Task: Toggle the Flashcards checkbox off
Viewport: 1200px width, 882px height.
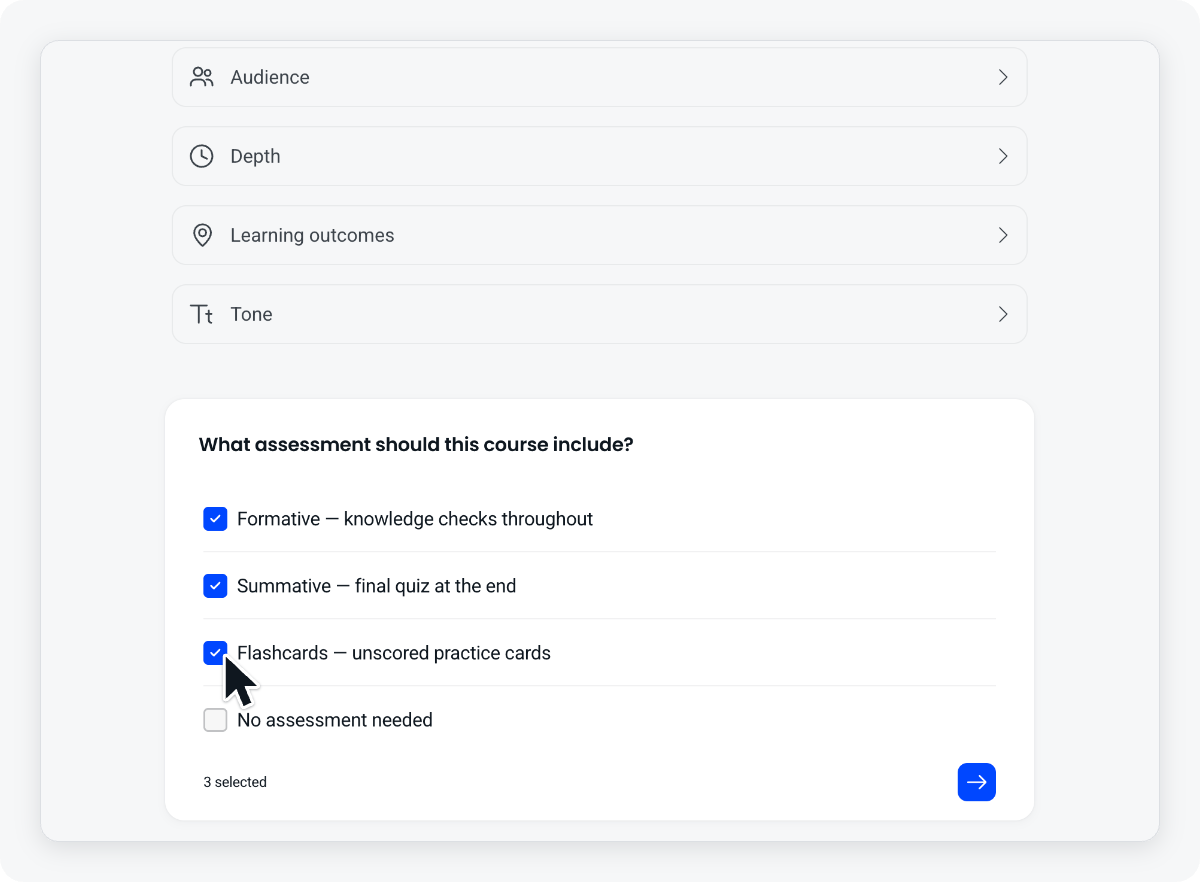Action: [215, 653]
